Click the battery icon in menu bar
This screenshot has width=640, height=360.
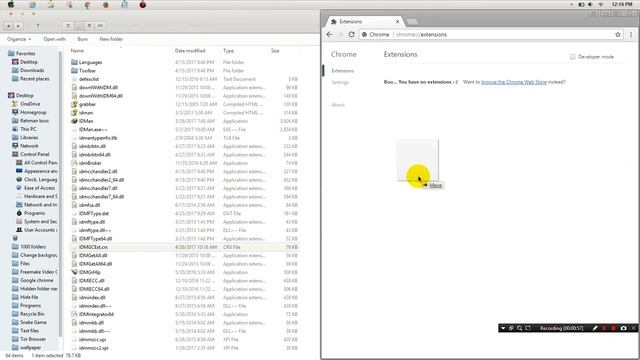pos(581,4)
